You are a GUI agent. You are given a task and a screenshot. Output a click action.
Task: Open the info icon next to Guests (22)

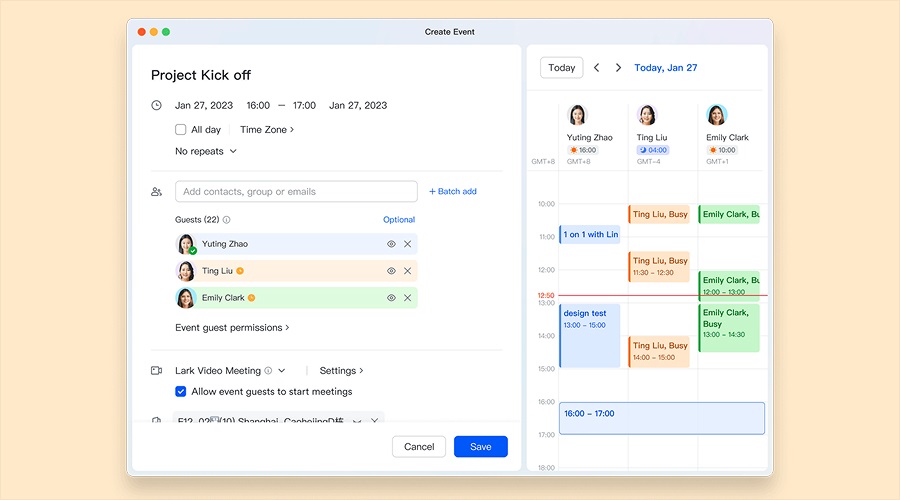[226, 220]
